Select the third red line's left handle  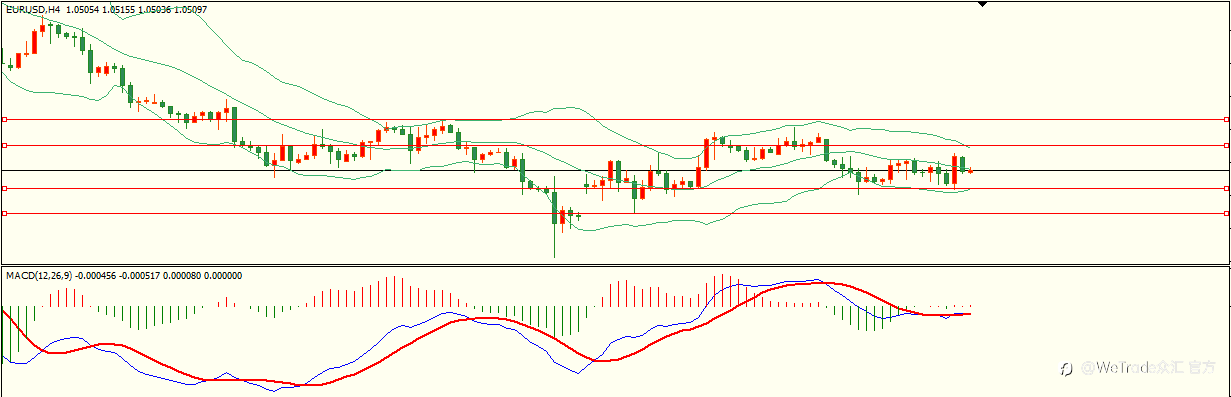[4, 188]
